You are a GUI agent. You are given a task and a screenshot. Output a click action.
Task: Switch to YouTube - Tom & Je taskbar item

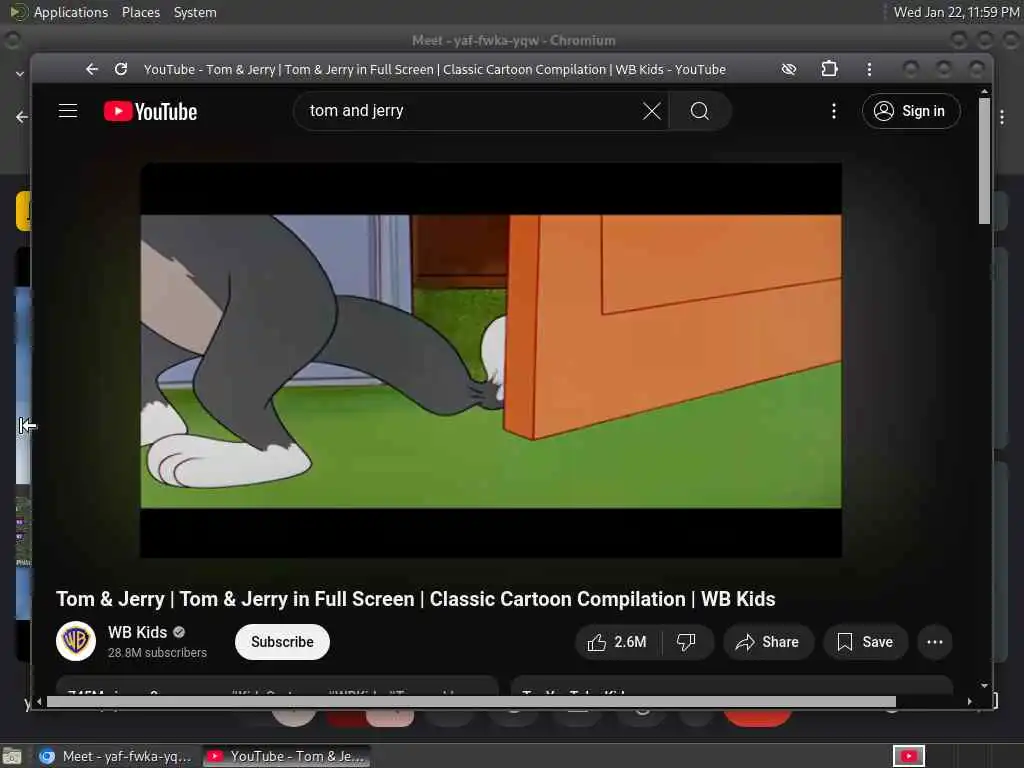pyautogui.click(x=286, y=756)
